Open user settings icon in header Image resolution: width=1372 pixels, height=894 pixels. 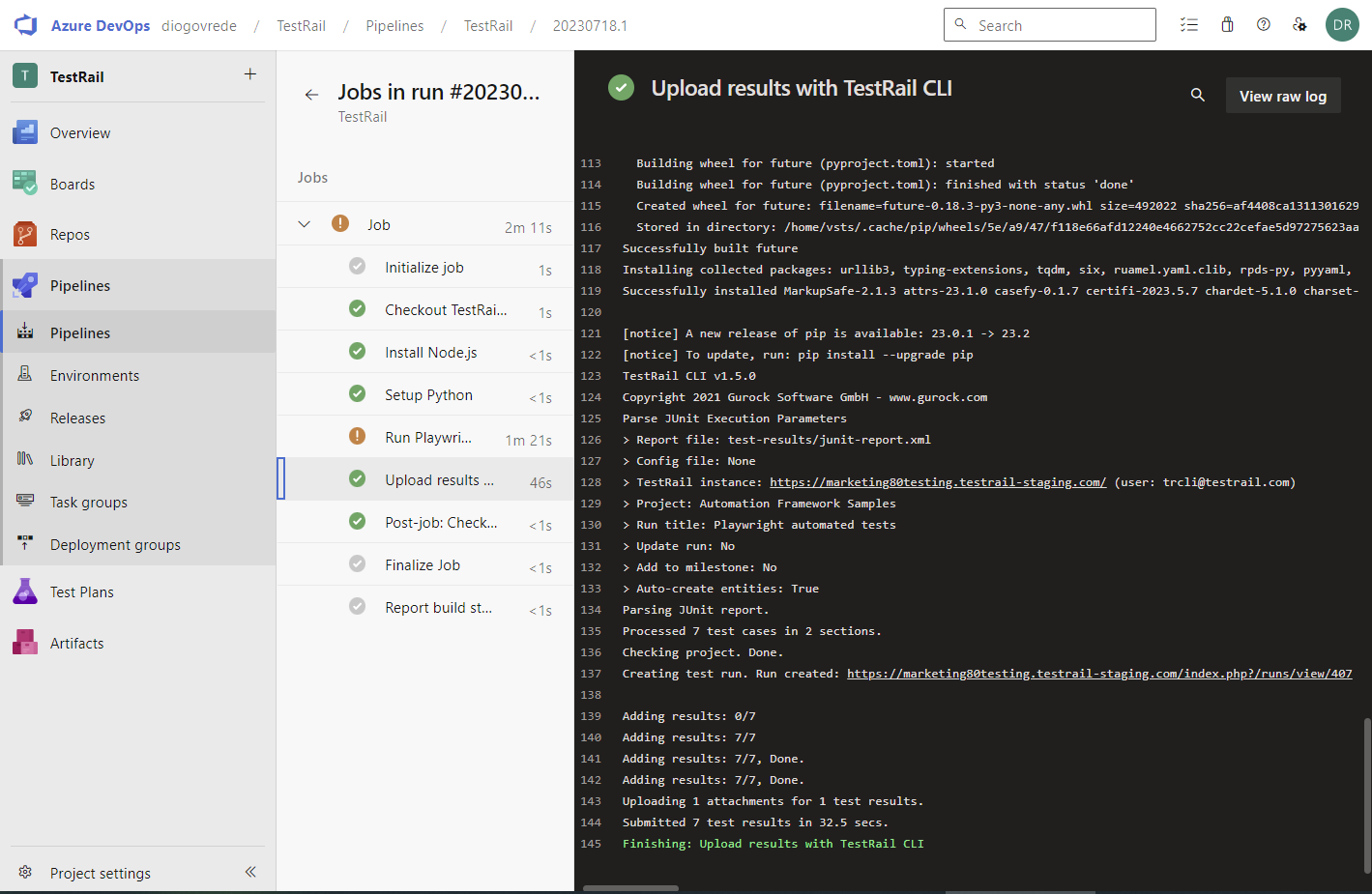(x=1299, y=25)
